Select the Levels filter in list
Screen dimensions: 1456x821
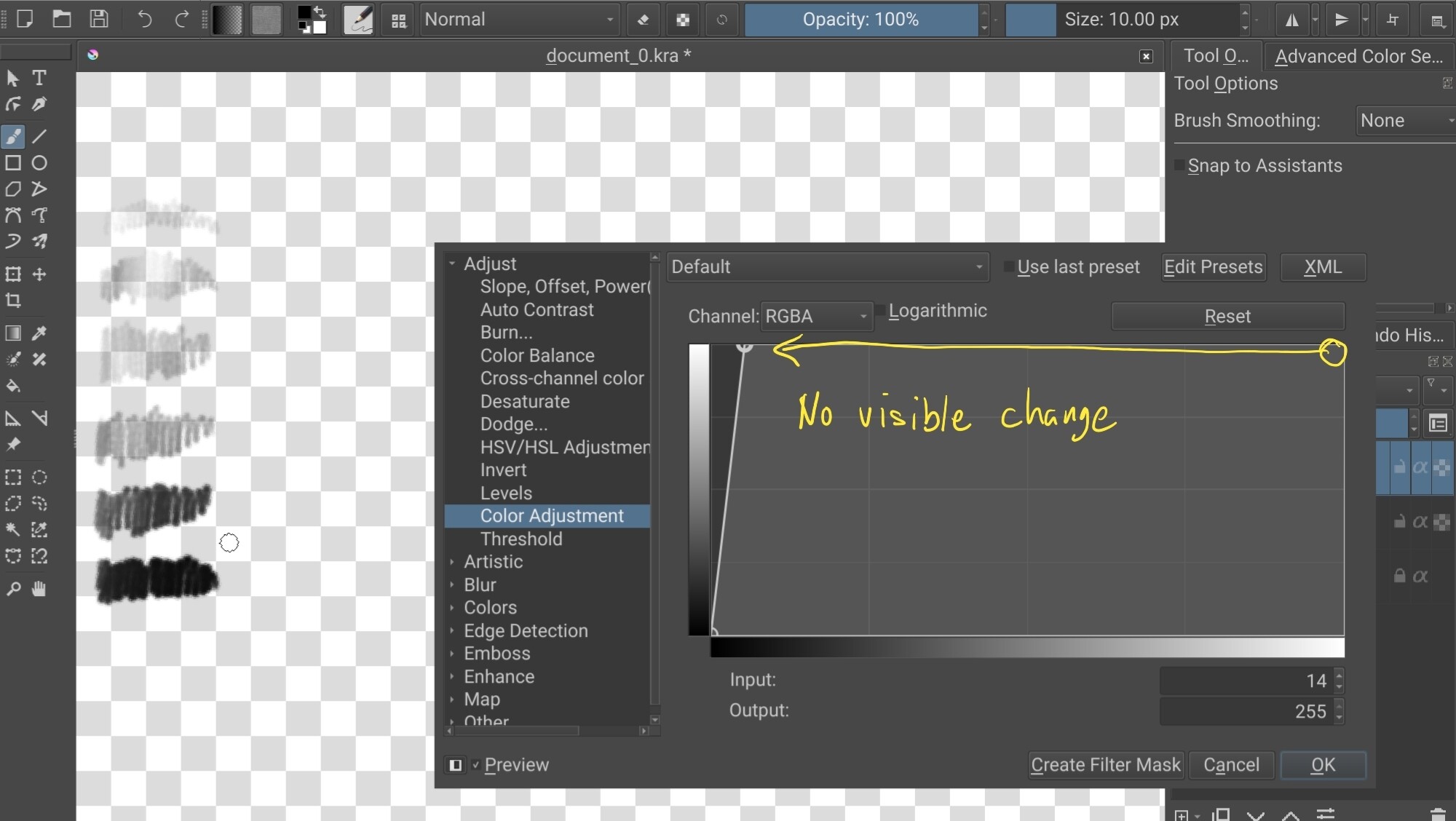(506, 493)
